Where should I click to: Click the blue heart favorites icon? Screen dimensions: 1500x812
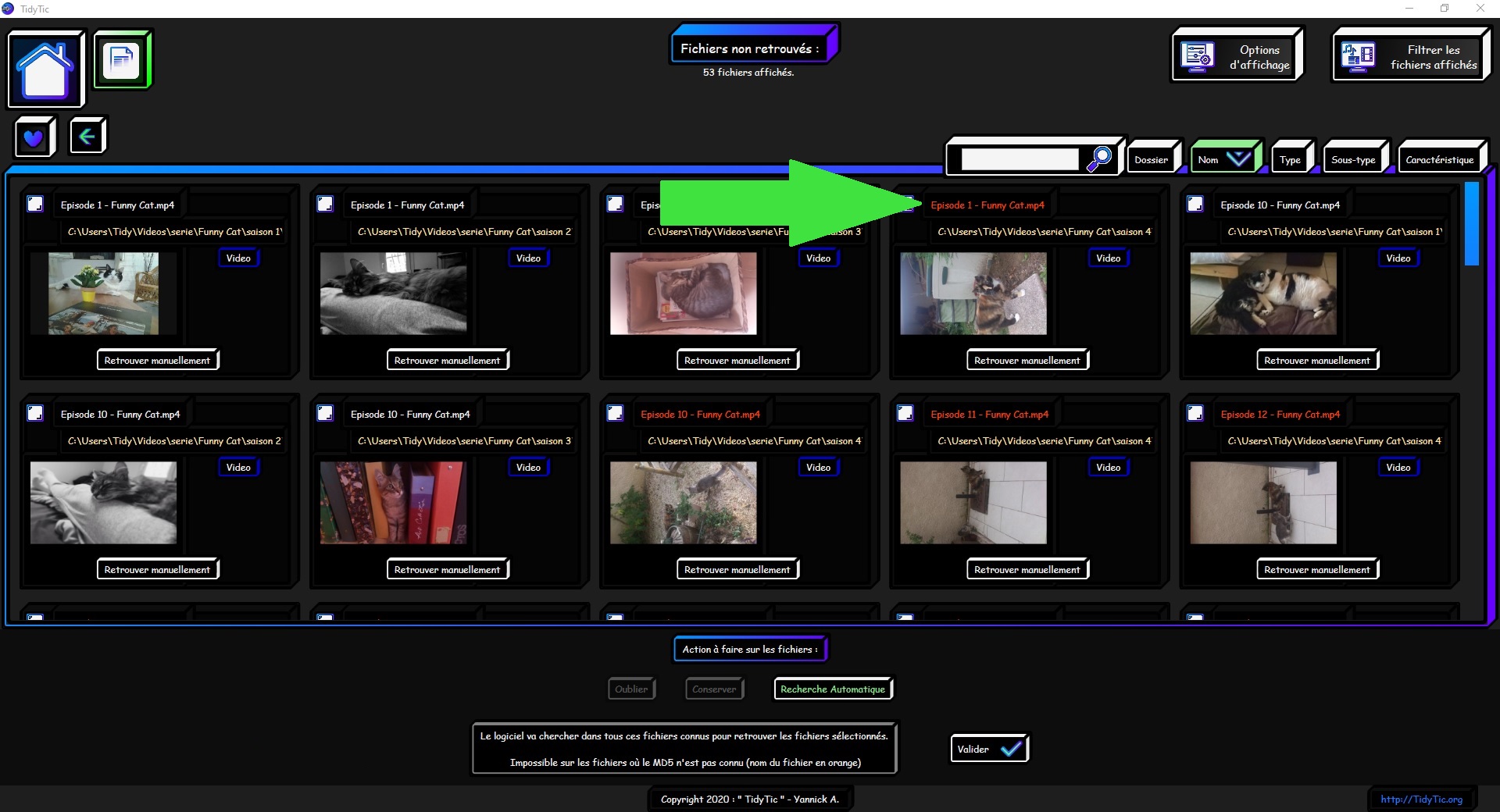(x=34, y=137)
